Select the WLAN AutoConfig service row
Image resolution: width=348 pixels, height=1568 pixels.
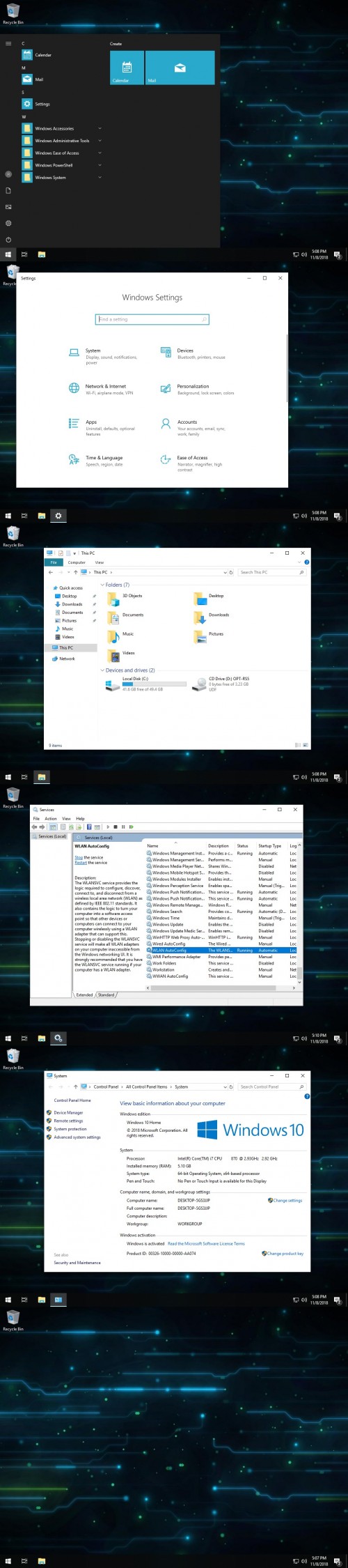pyautogui.click(x=221, y=950)
